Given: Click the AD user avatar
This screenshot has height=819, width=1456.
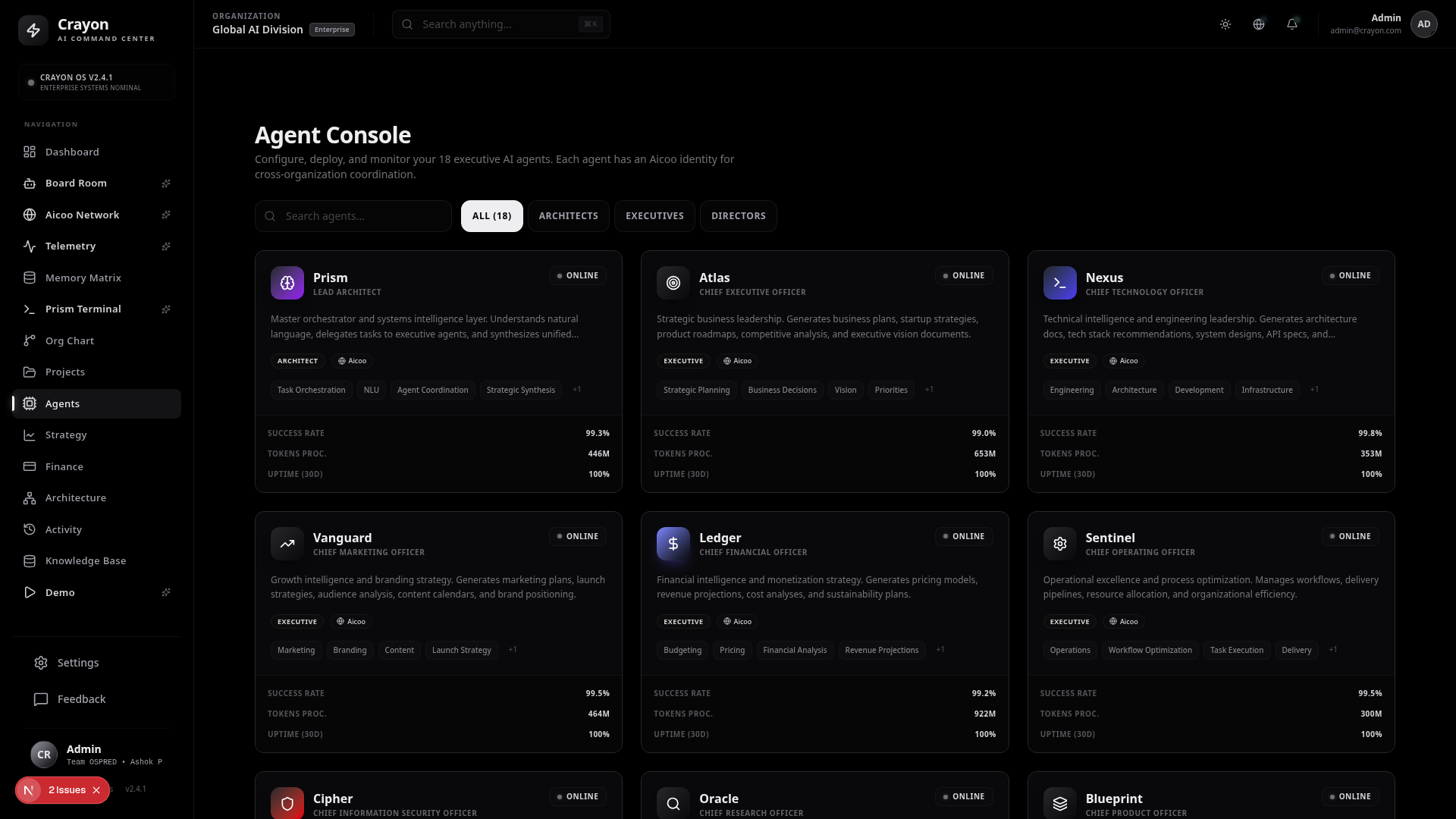Looking at the screenshot, I should (x=1424, y=24).
